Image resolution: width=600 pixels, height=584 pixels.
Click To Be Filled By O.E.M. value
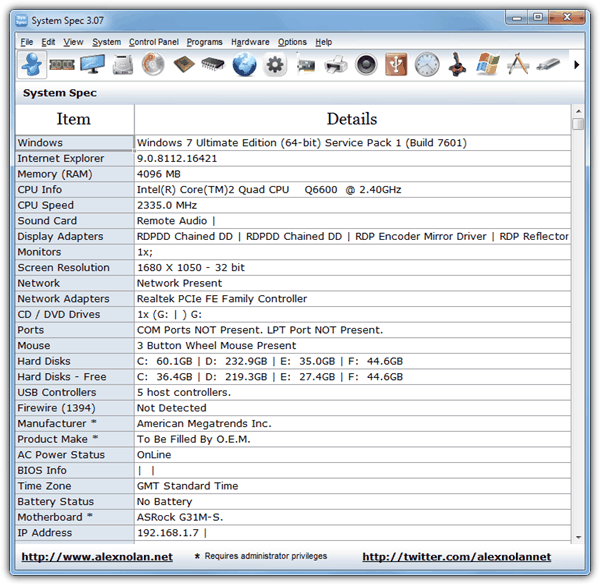194,439
